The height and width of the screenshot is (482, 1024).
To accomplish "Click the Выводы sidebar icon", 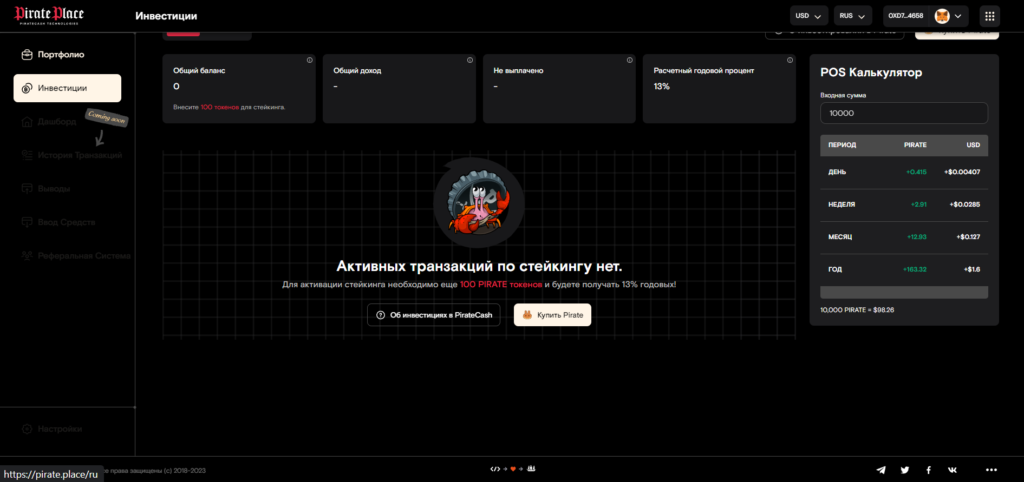I will pos(27,189).
